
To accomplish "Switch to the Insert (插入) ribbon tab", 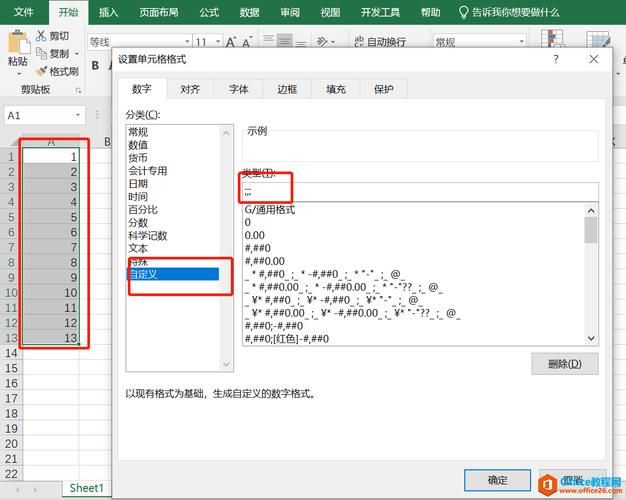I will (x=109, y=12).
